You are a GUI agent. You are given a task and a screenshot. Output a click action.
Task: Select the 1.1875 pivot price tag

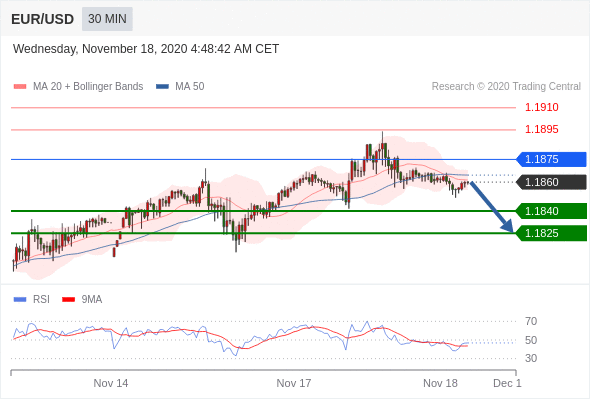click(x=551, y=159)
